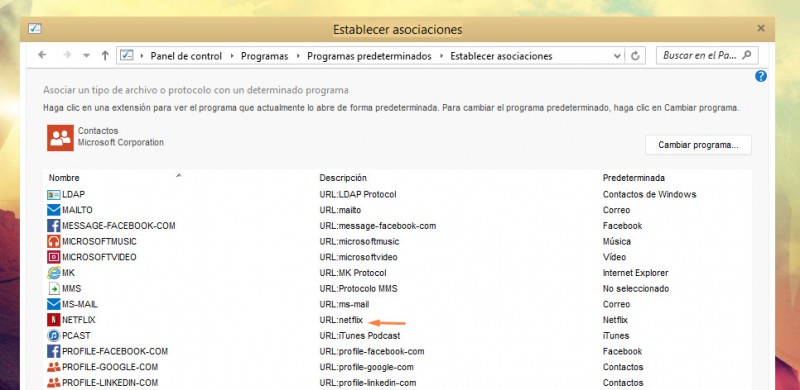
Task: Select the PROFILE-FACEBOOK-COM row name
Action: (115, 351)
